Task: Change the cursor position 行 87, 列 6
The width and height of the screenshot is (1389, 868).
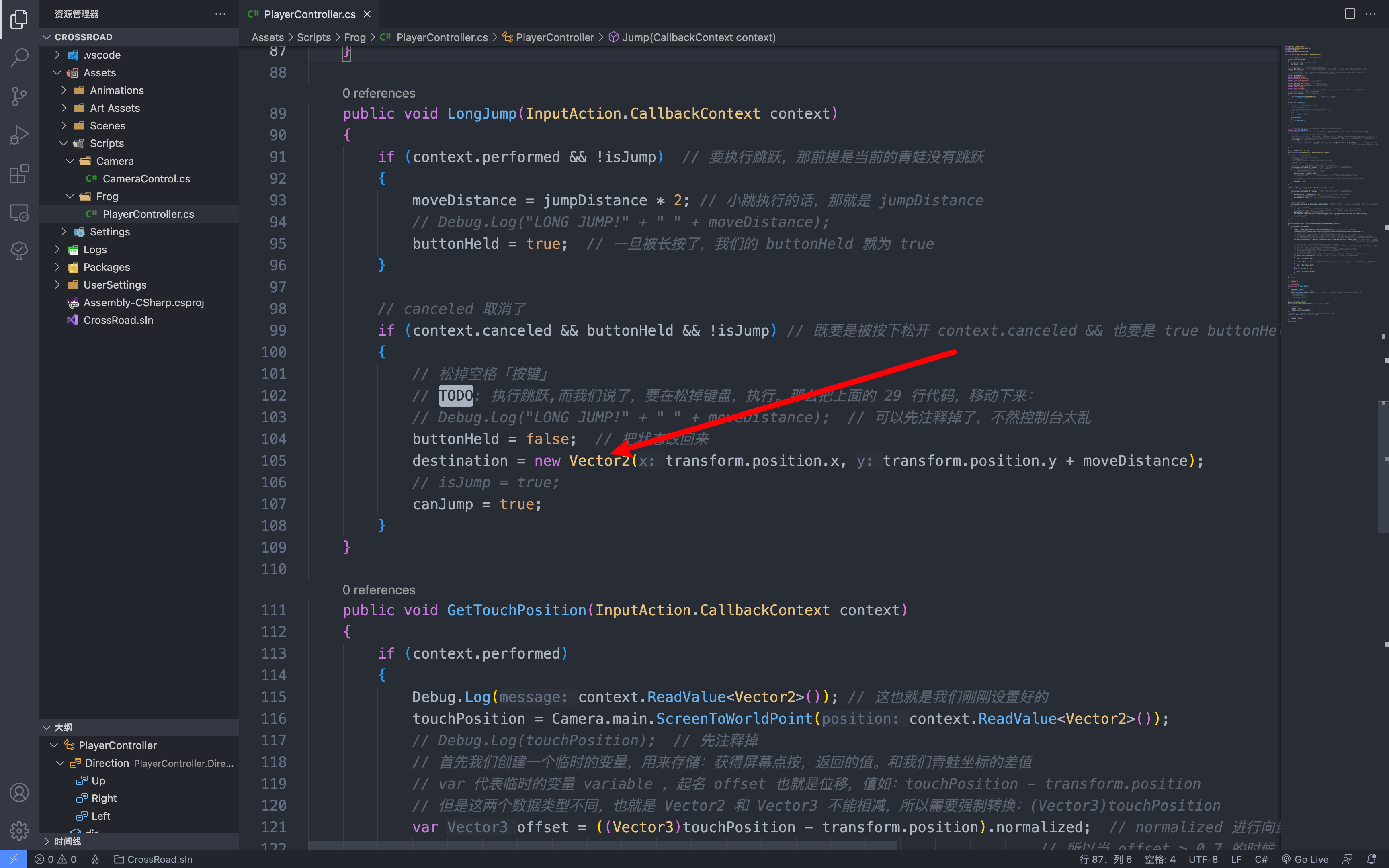Action: 1106,860
